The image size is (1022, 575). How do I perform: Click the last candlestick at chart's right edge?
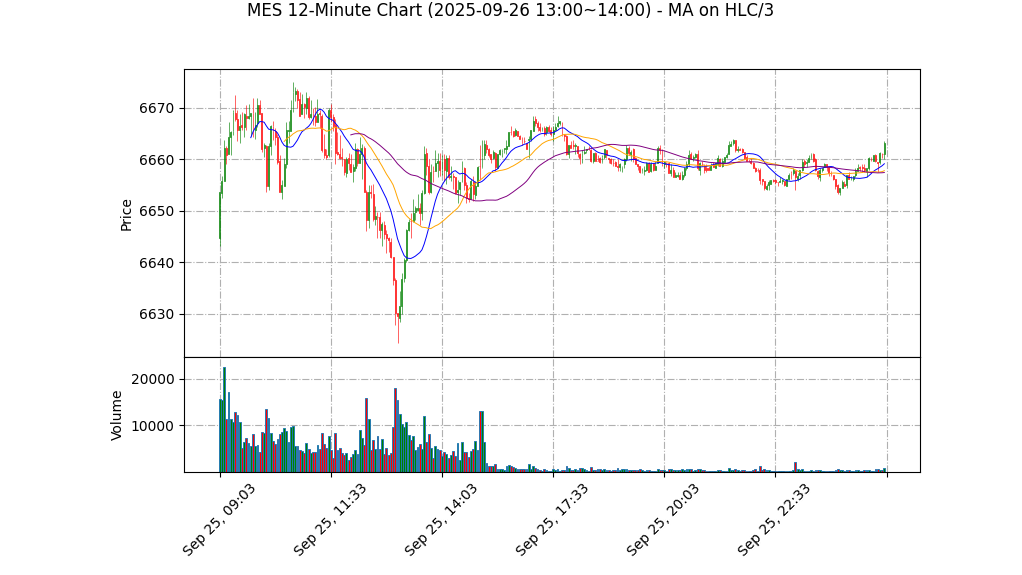click(x=884, y=149)
